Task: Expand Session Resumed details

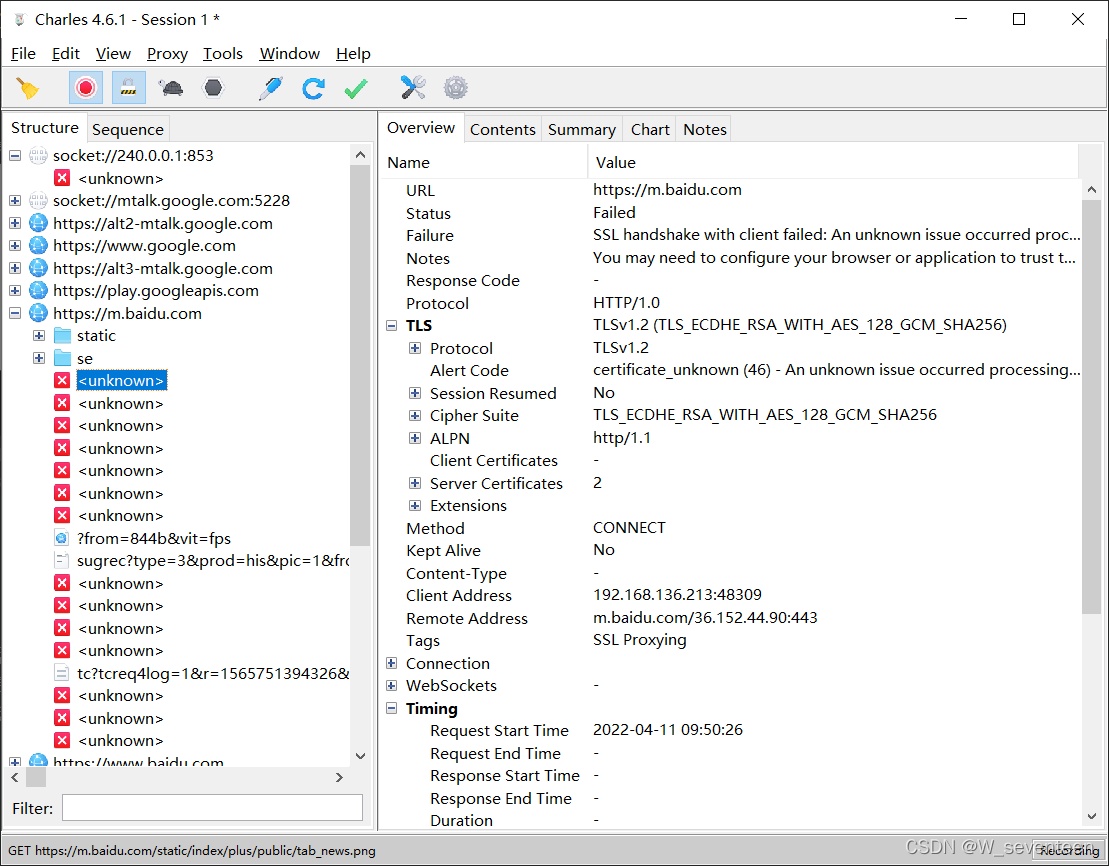Action: pyautogui.click(x=415, y=393)
